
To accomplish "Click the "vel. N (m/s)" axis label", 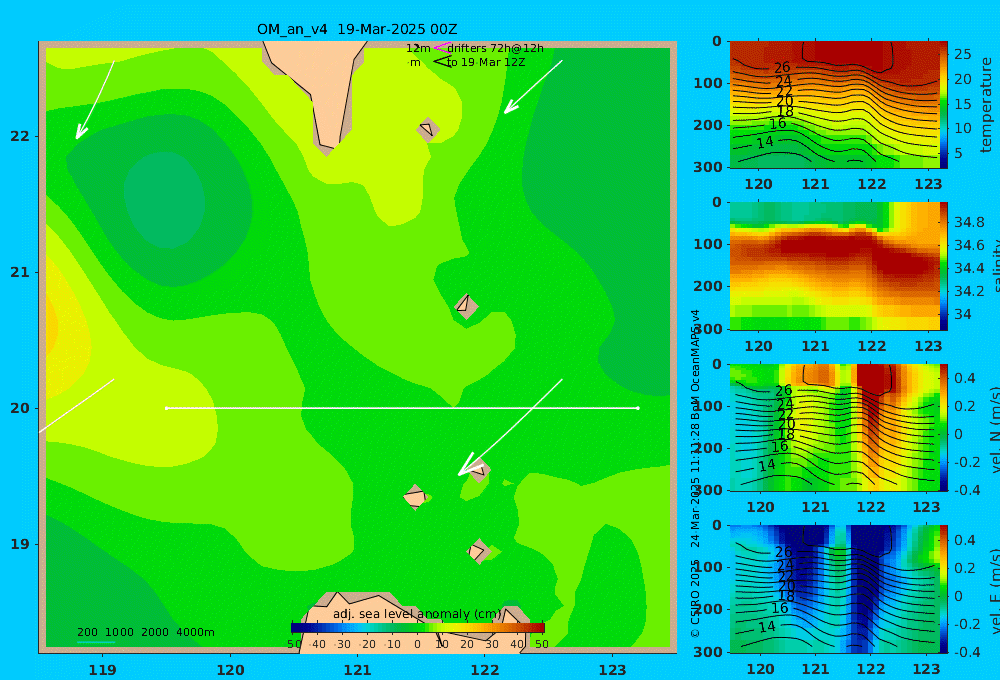I will click(994, 431).
